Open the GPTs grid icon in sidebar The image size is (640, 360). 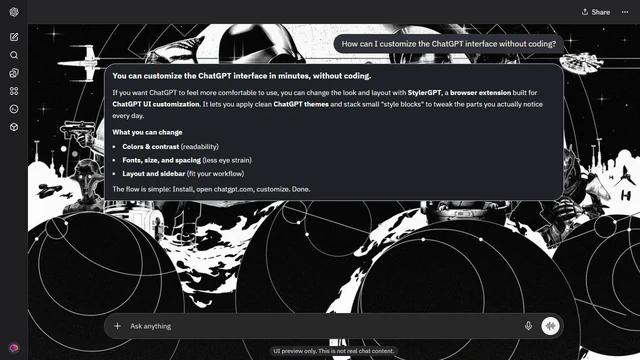(x=14, y=91)
